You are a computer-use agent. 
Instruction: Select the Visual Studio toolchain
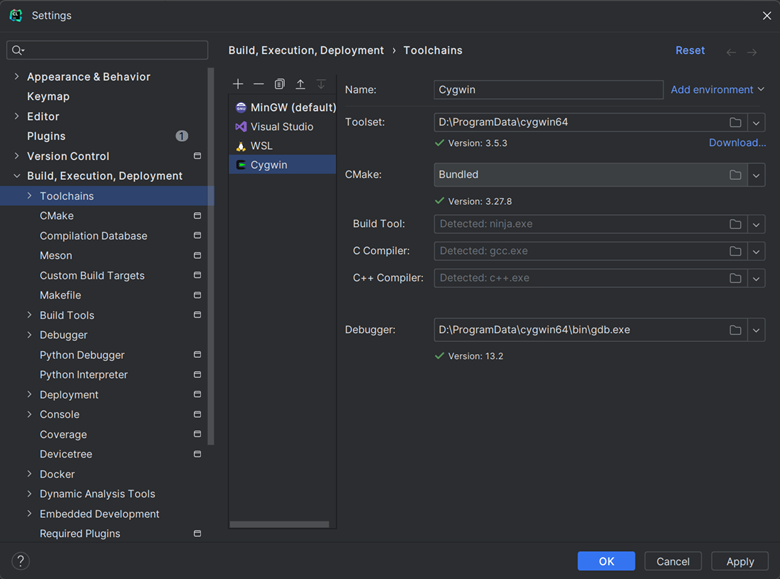point(283,126)
